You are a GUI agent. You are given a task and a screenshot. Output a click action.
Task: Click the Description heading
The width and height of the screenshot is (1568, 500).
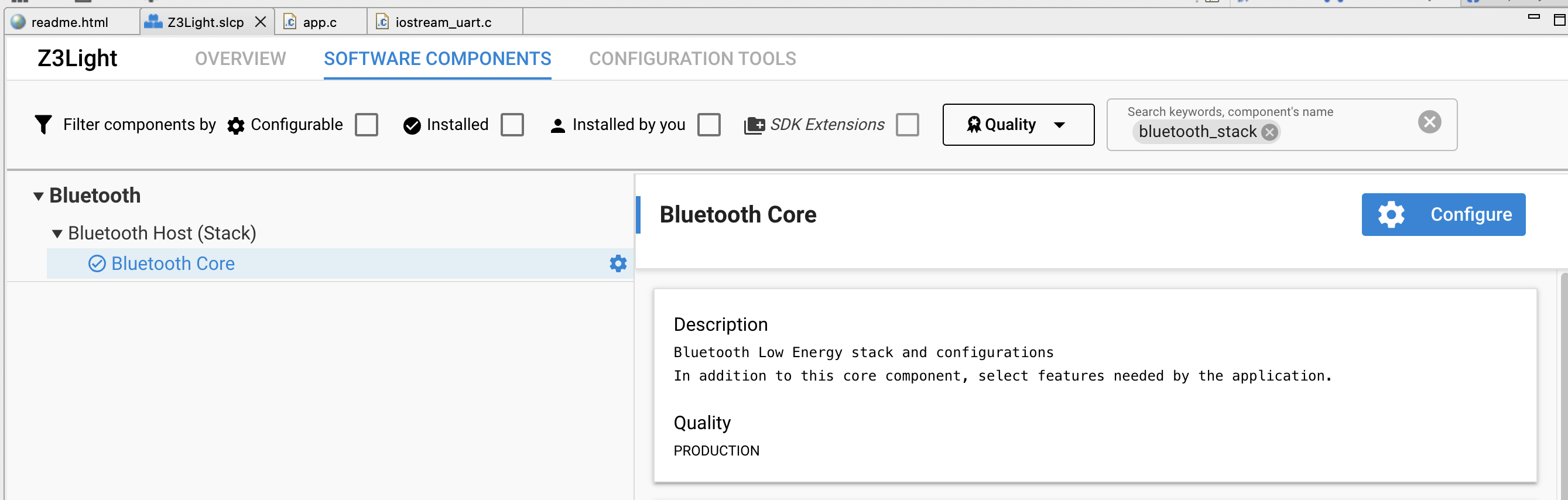[x=721, y=324]
